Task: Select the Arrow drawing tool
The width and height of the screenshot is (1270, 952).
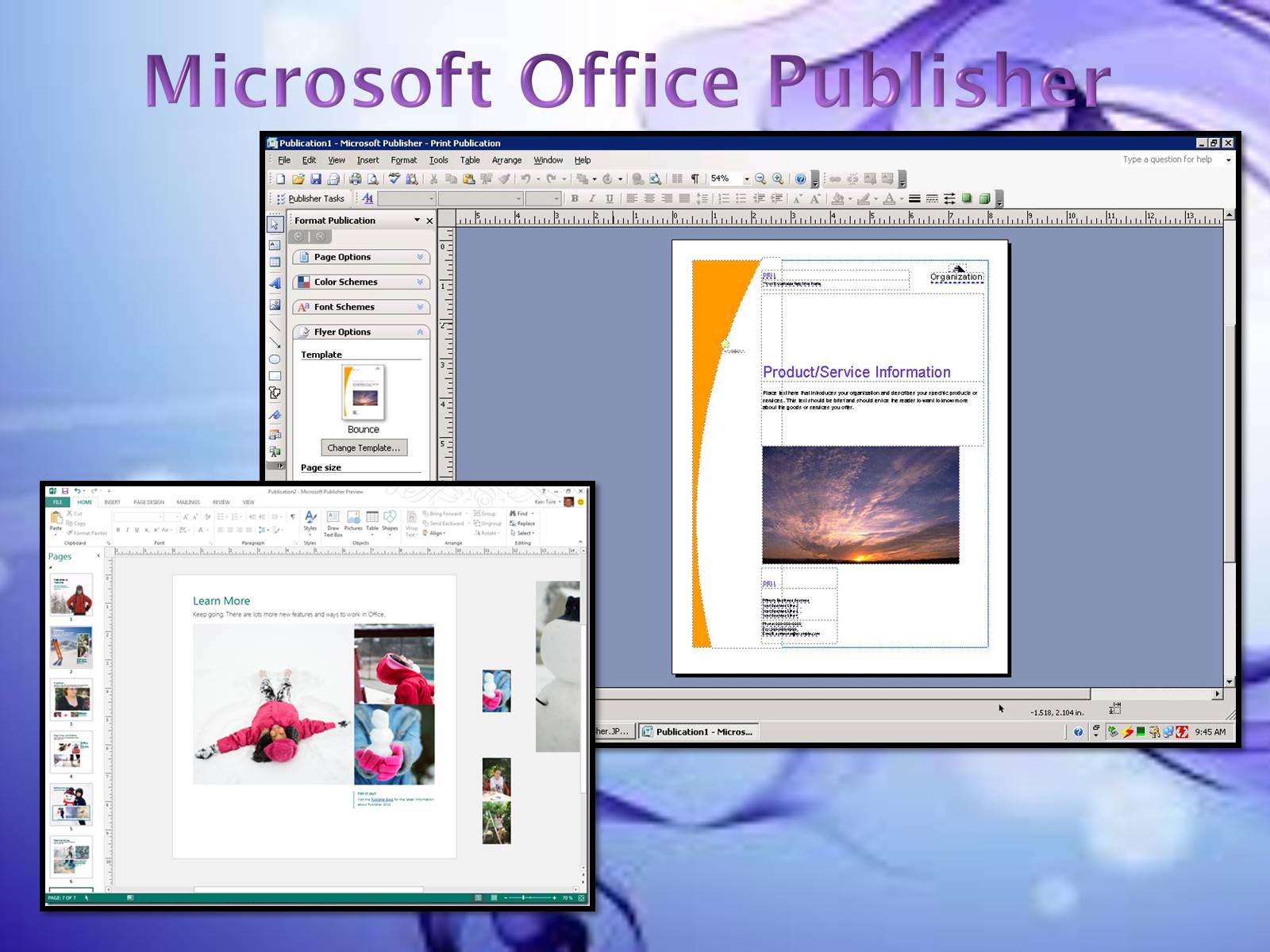Action: 275,343
